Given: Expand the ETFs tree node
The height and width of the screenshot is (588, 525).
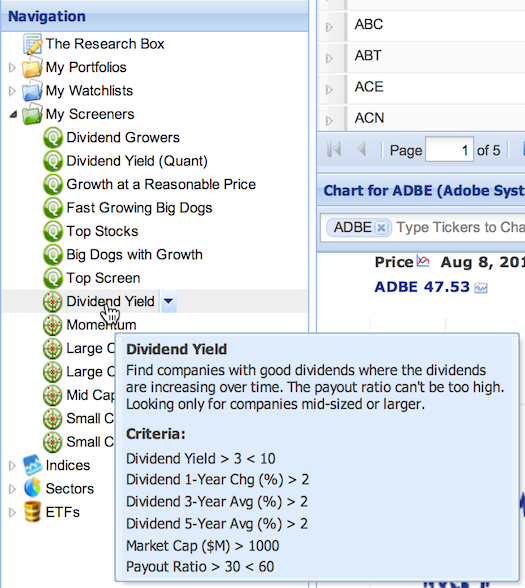Looking at the screenshot, I should tap(12, 512).
